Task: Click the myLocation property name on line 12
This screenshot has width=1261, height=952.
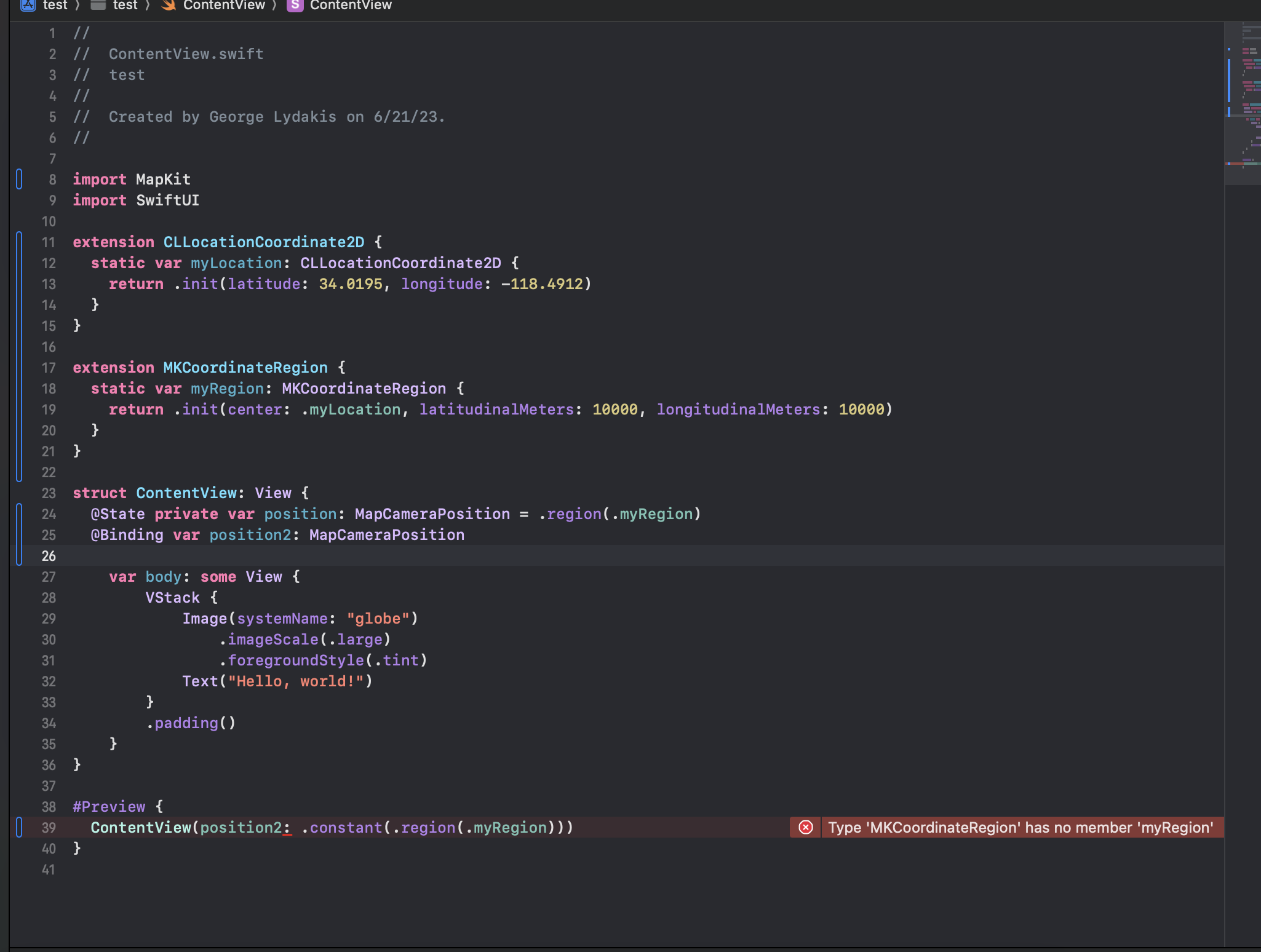Action: point(236,263)
